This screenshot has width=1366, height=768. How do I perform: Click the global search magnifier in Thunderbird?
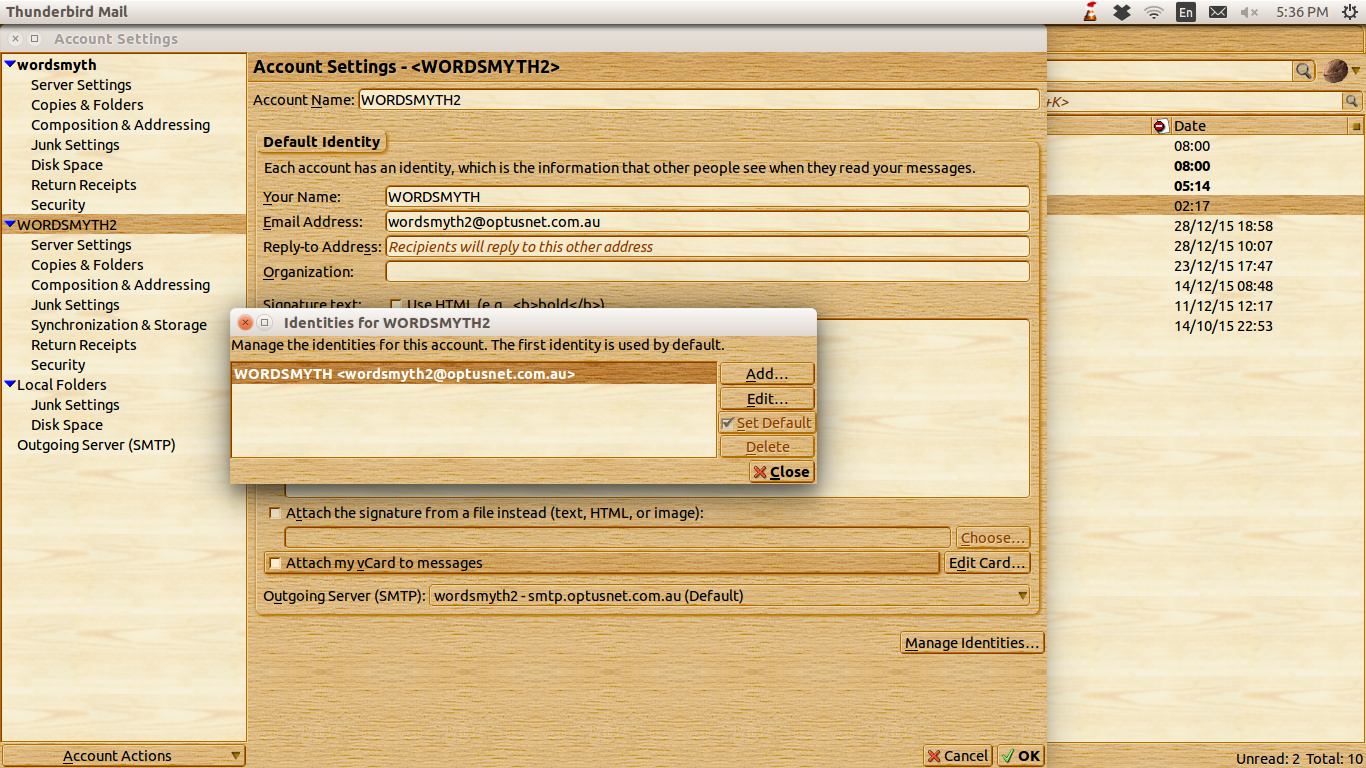tap(1303, 70)
